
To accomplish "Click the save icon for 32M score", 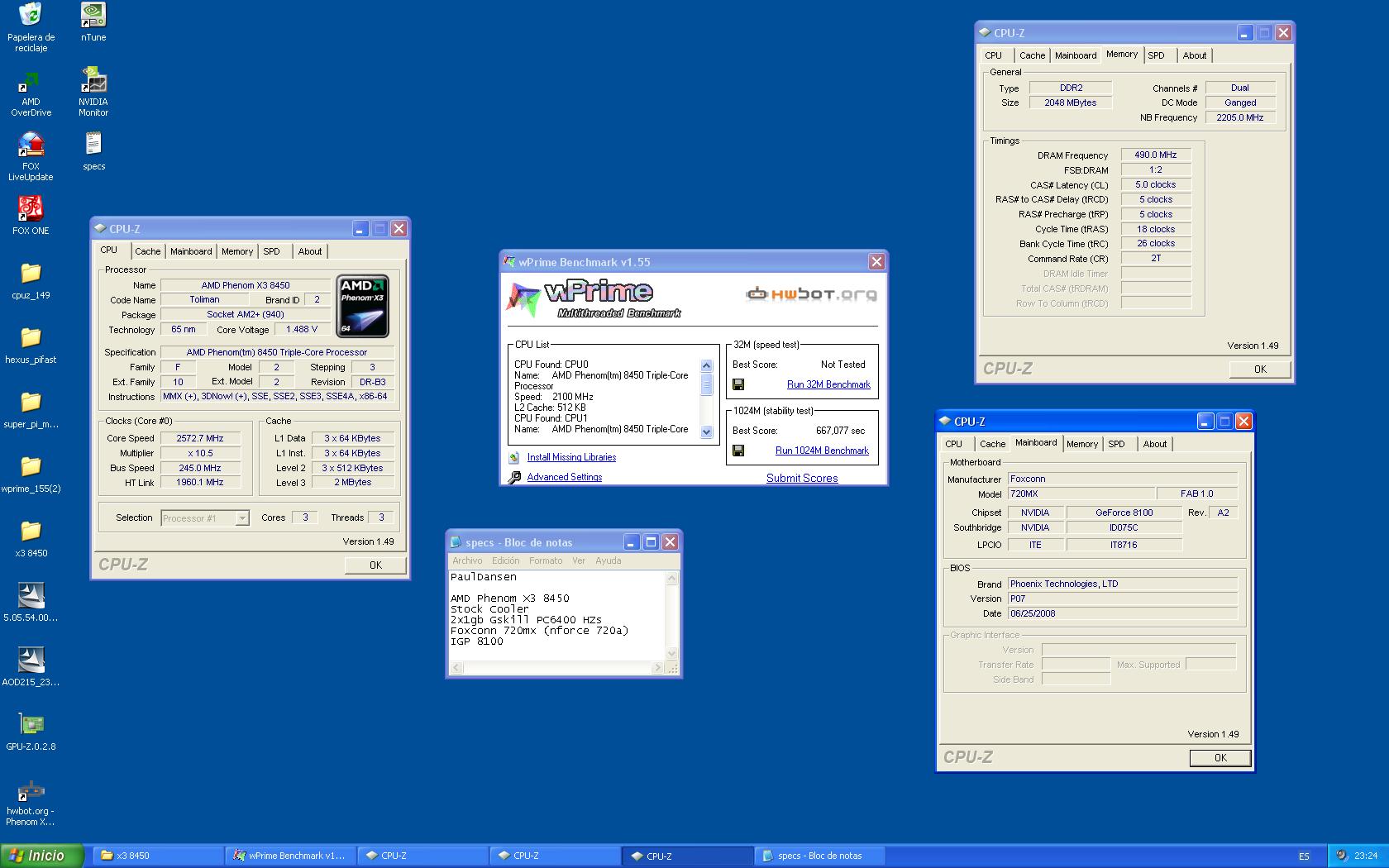I will coord(738,384).
